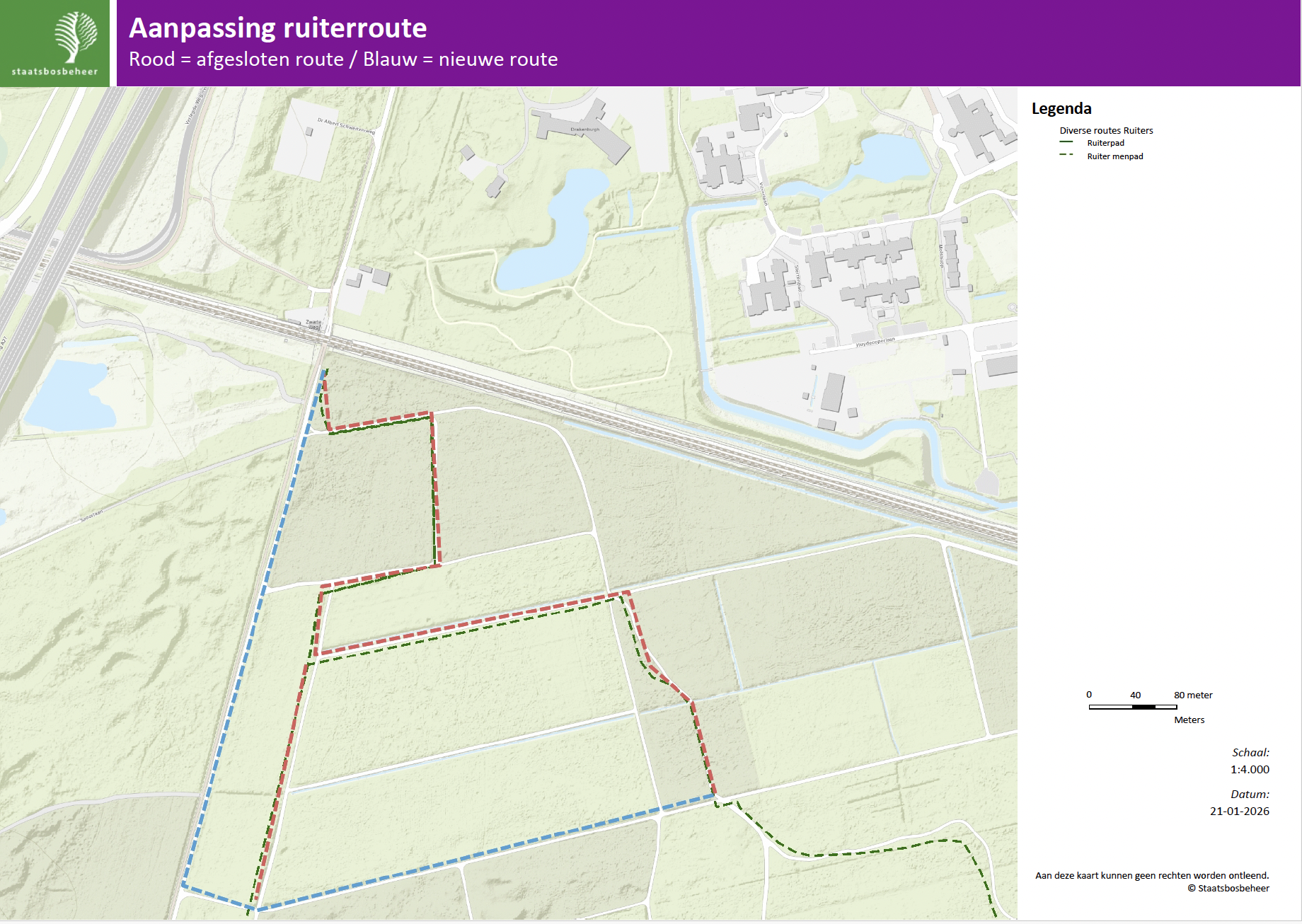1302x924 pixels.
Task: Click the solid green Ruiterpad legend symbol
Action: pyautogui.click(x=1066, y=143)
